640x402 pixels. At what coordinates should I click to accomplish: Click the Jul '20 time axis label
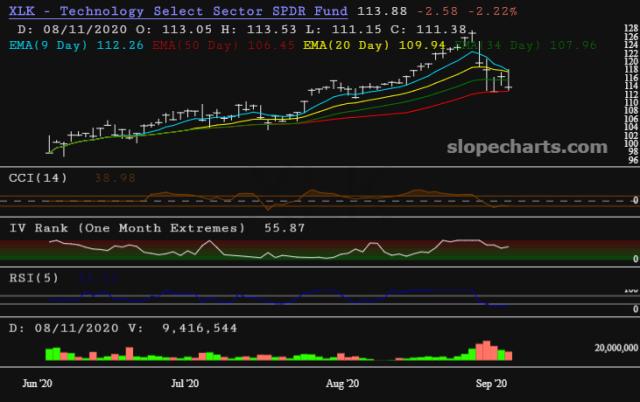point(185,384)
